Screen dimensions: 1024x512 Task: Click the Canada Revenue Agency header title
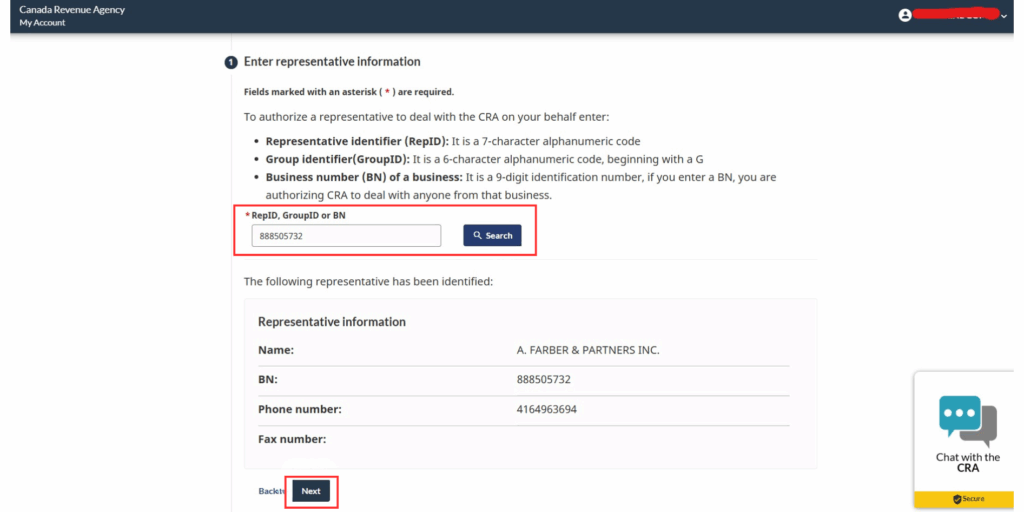72,9
